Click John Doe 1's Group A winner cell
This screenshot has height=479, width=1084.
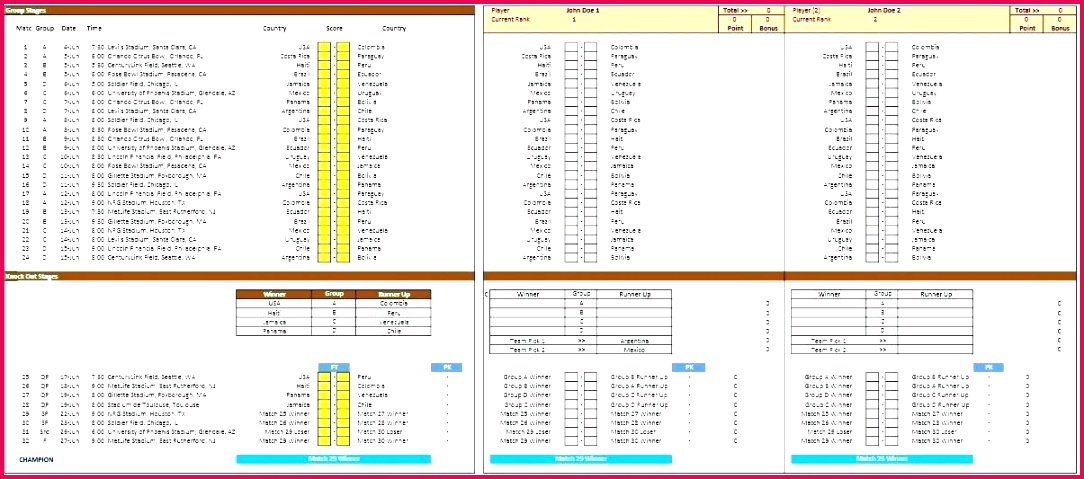pos(527,303)
